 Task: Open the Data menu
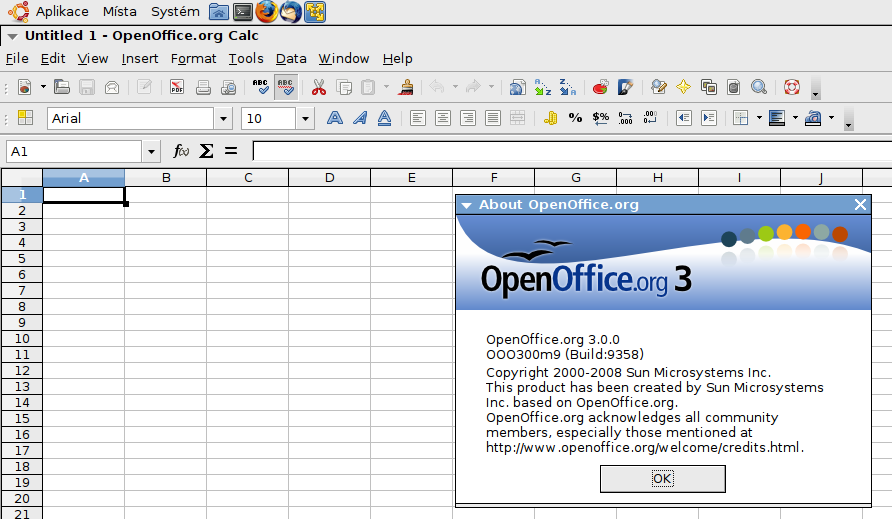point(291,59)
